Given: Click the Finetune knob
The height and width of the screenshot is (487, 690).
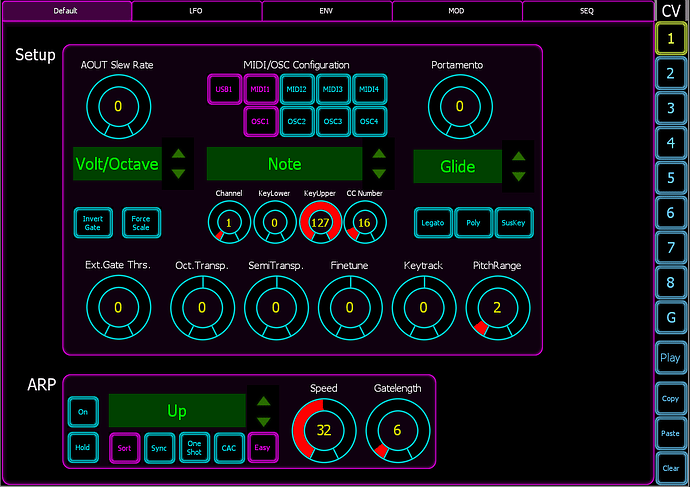Looking at the screenshot, I should [x=350, y=308].
